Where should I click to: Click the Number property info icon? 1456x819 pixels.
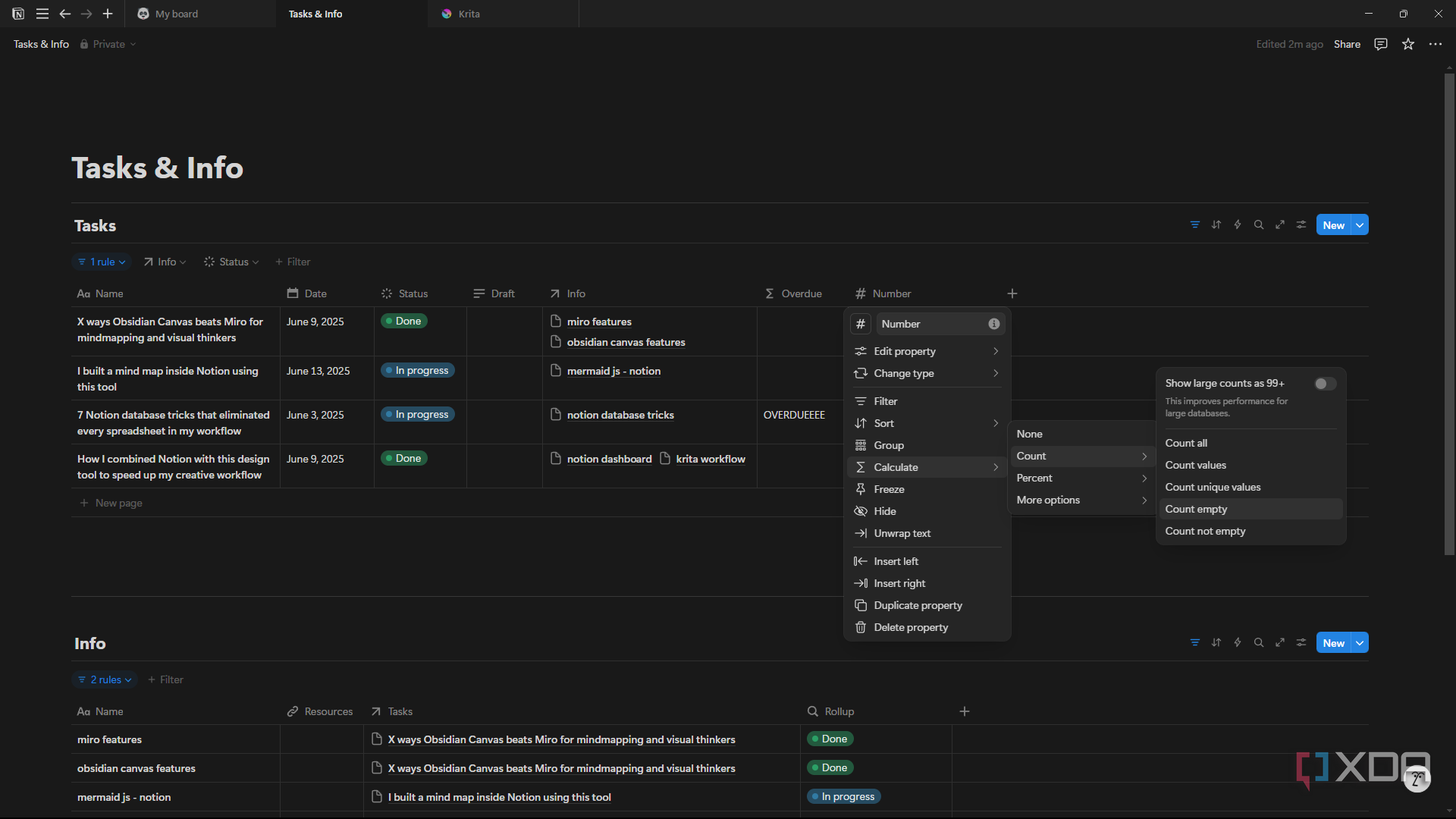(993, 324)
